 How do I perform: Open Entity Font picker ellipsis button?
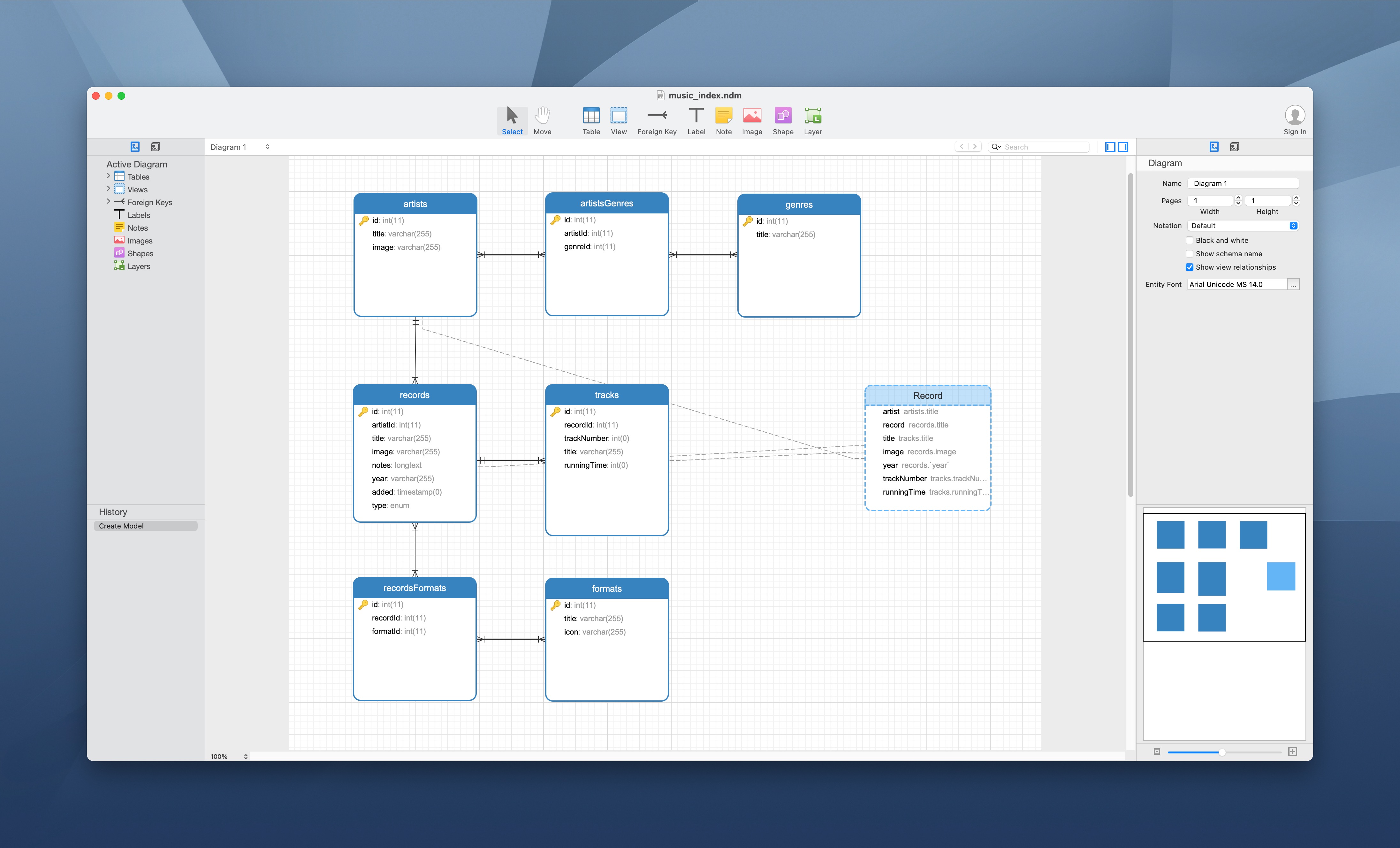click(1293, 284)
